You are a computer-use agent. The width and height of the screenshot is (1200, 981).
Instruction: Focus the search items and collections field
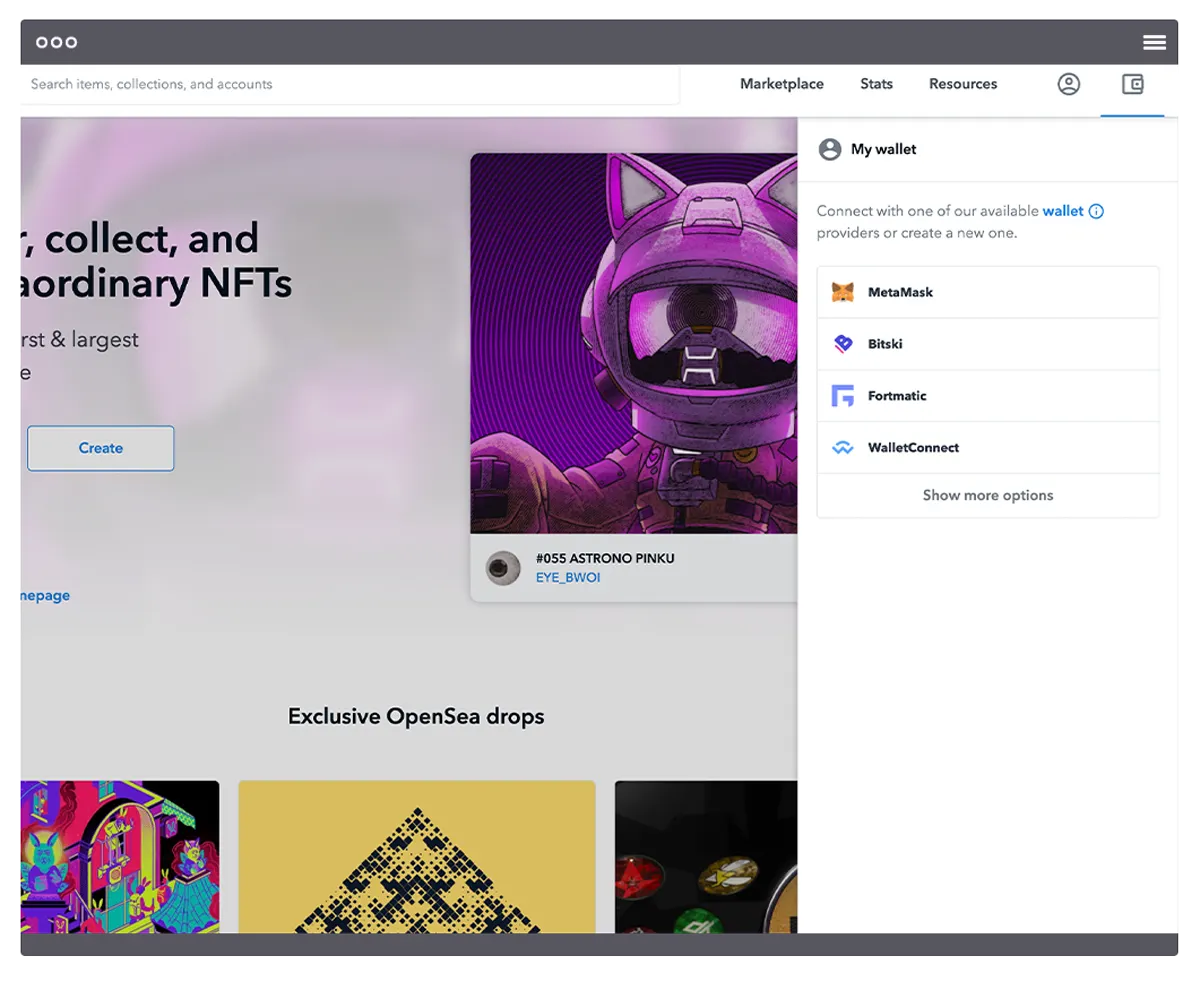350,84
